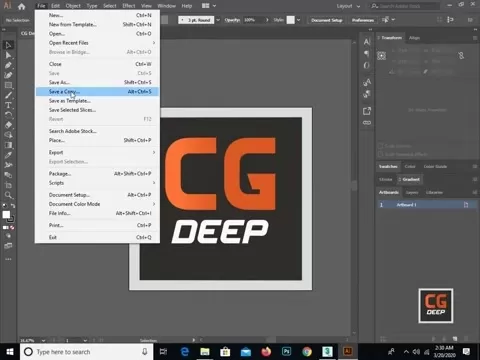480x360 pixels.
Task: Select the Eyedropper tool
Action: [8, 155]
